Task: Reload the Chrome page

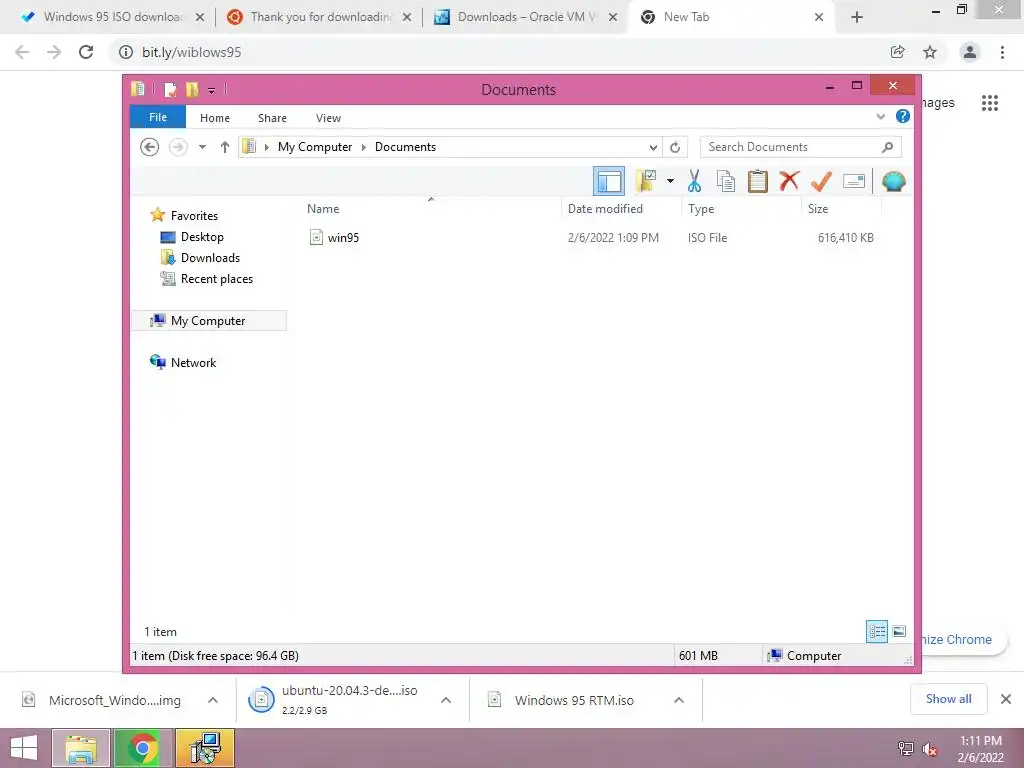Action: (x=86, y=52)
